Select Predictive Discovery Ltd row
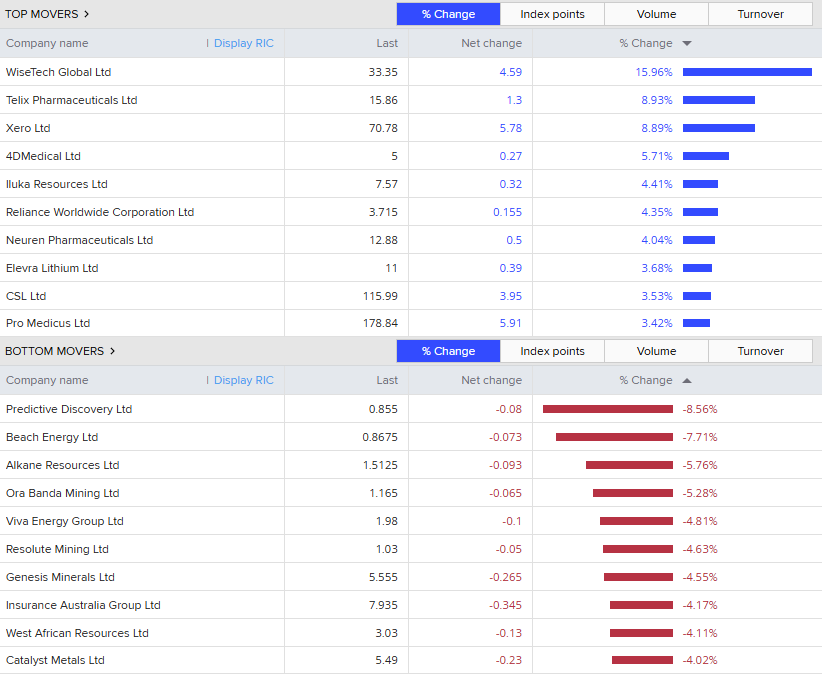Image resolution: width=822 pixels, height=679 pixels. click(411, 409)
